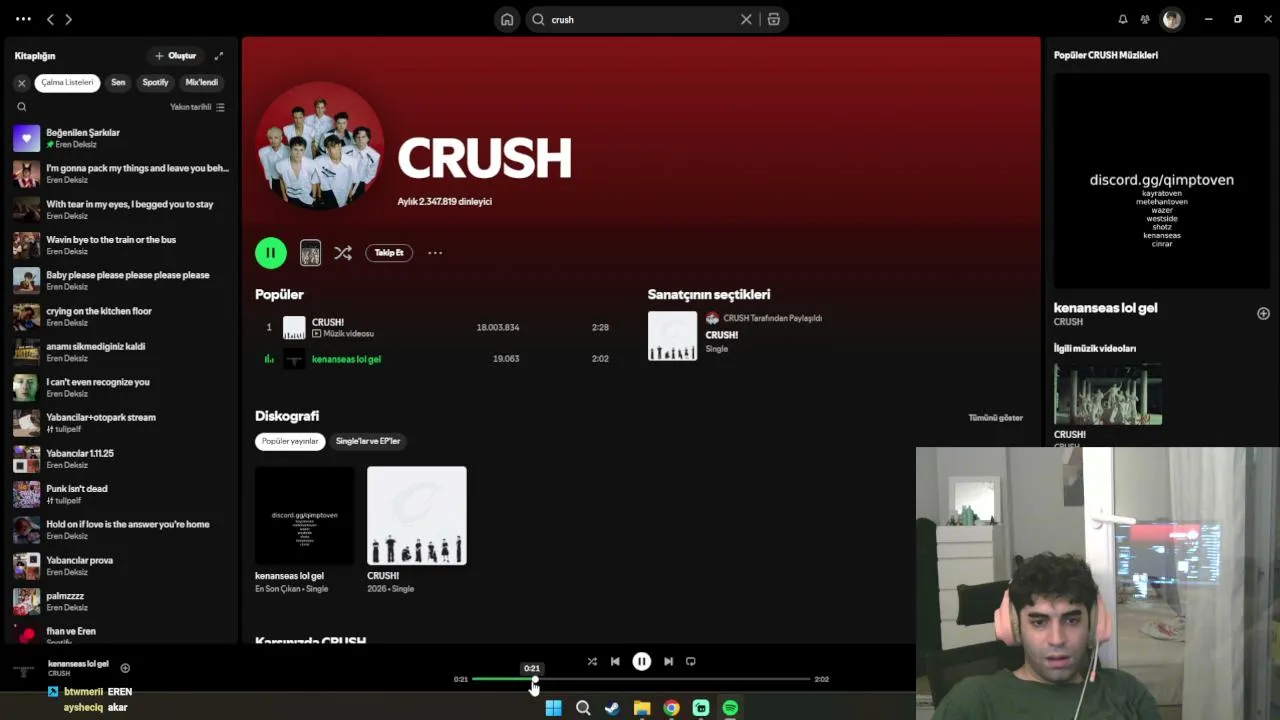Add the song with the right-panel plus icon
Screen dimensions: 1280x720
click(1263, 314)
